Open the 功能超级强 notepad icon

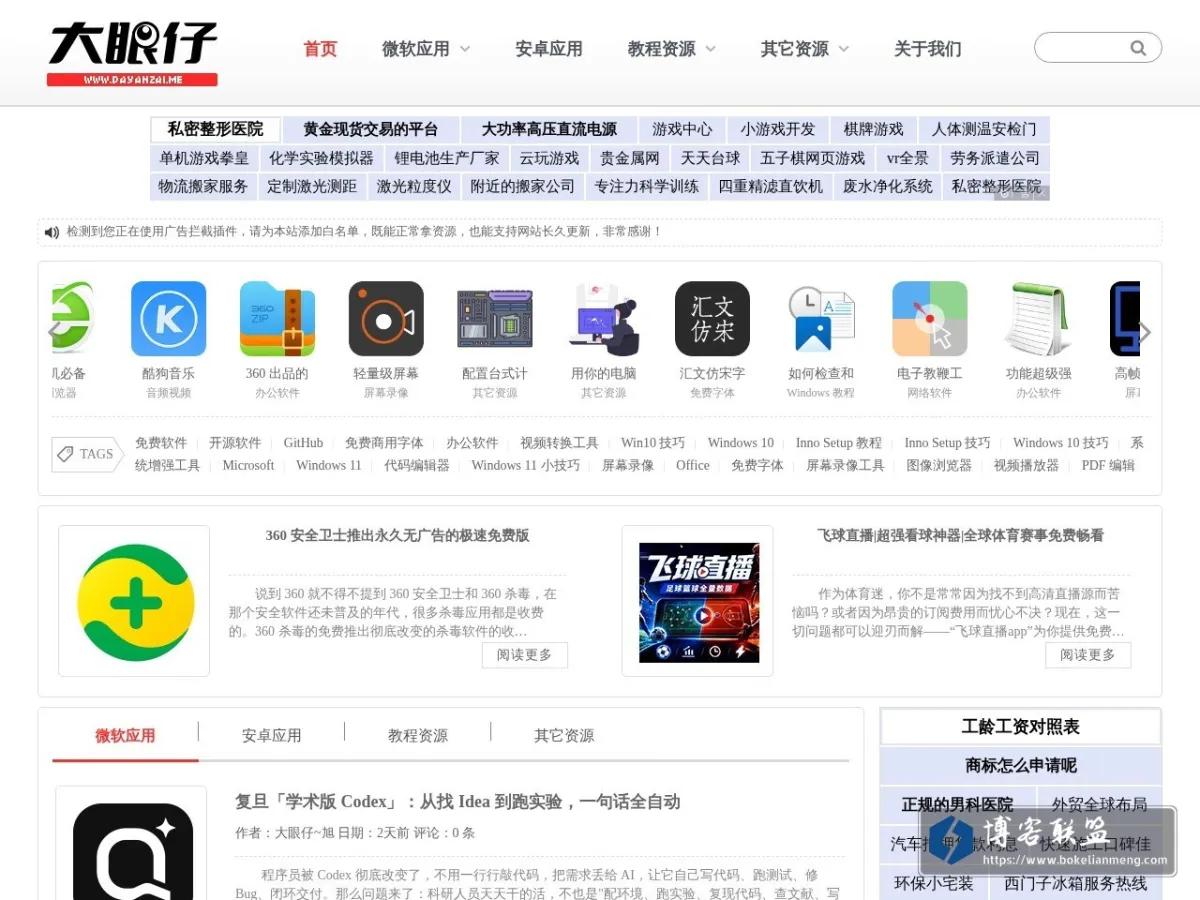1039,319
